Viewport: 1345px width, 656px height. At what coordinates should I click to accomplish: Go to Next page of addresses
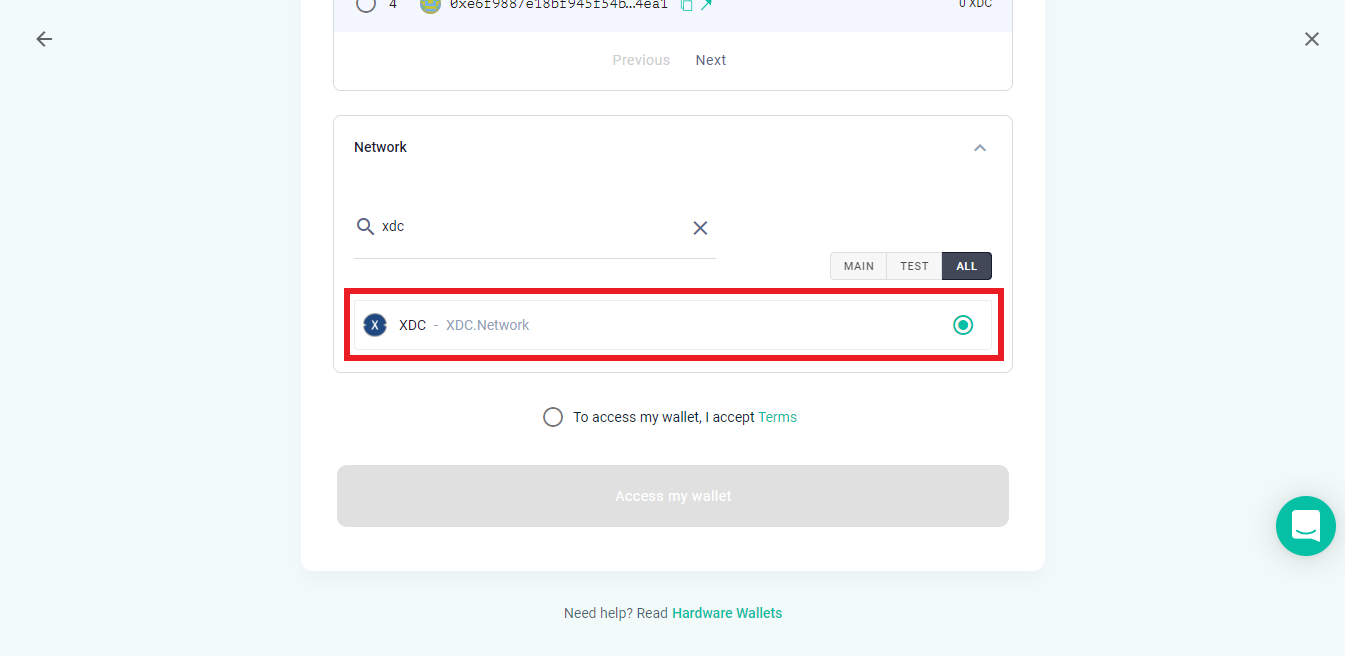711,60
